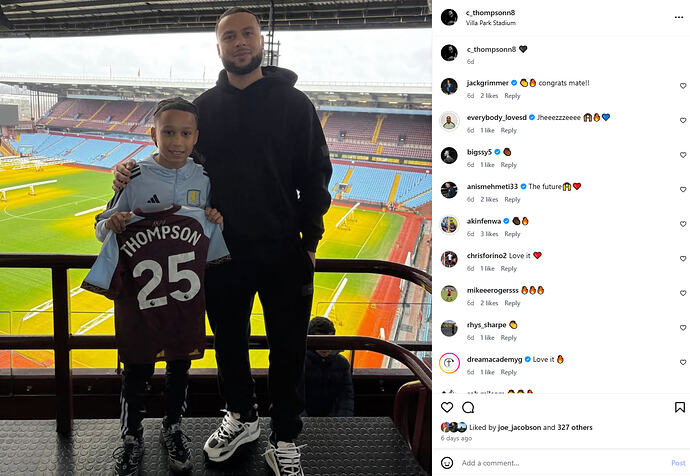Like rhys_sharpe's comment with the heart
Screen dimensions: 690x476
[x=683, y=328]
